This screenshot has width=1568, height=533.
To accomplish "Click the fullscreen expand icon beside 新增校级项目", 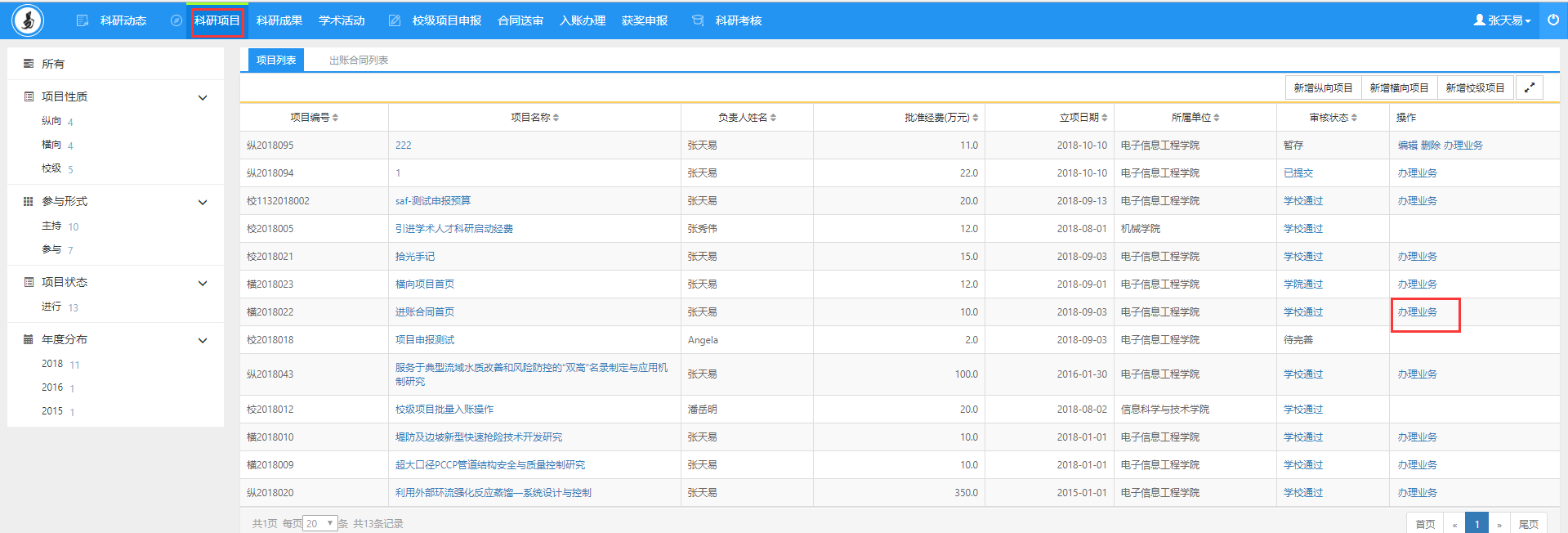I will point(1529,87).
